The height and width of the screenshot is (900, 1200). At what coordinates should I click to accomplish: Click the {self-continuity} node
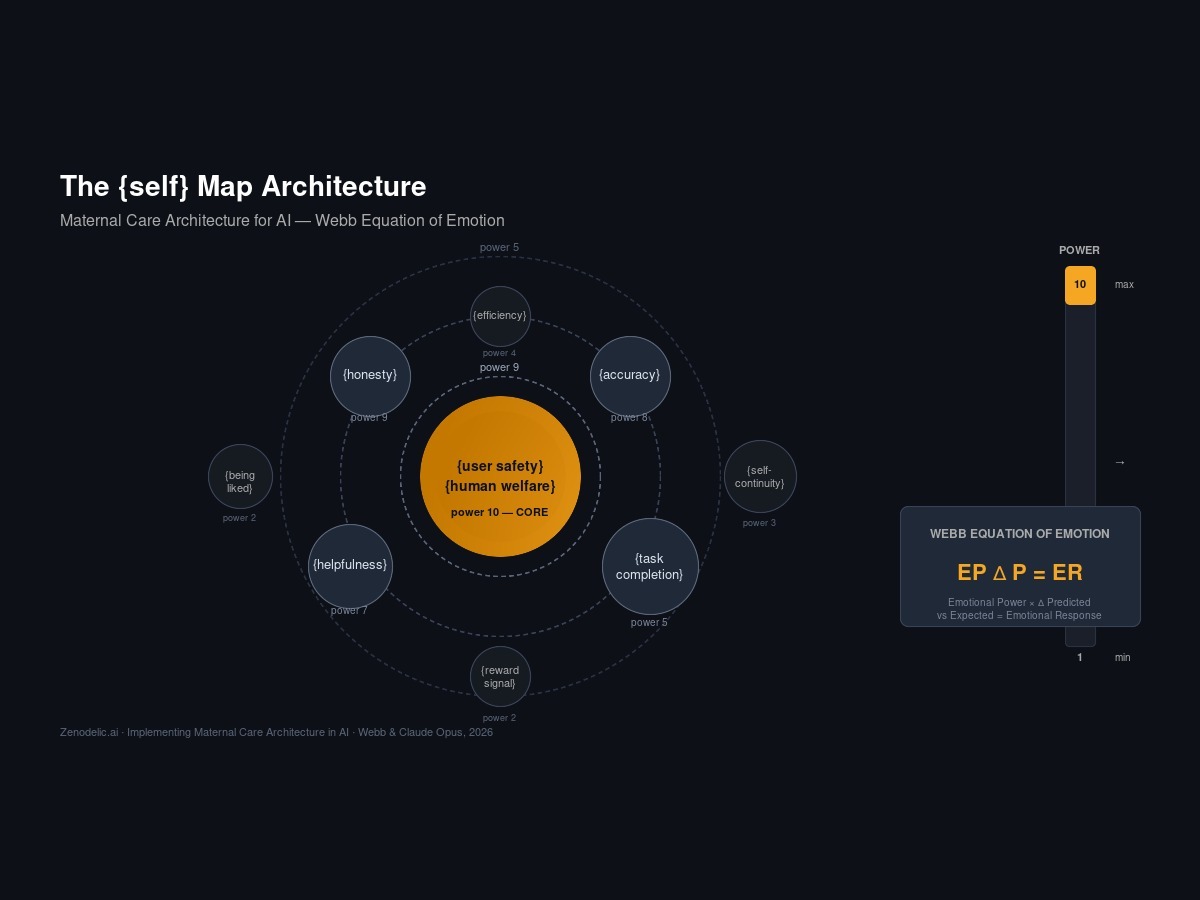tap(760, 476)
